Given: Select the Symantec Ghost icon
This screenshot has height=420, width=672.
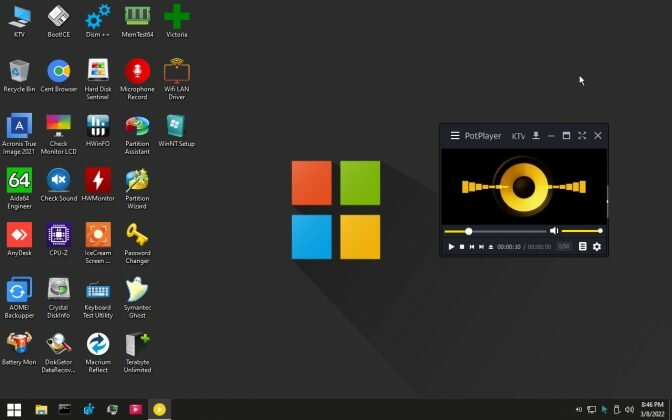Looking at the screenshot, I should [x=137, y=298].
